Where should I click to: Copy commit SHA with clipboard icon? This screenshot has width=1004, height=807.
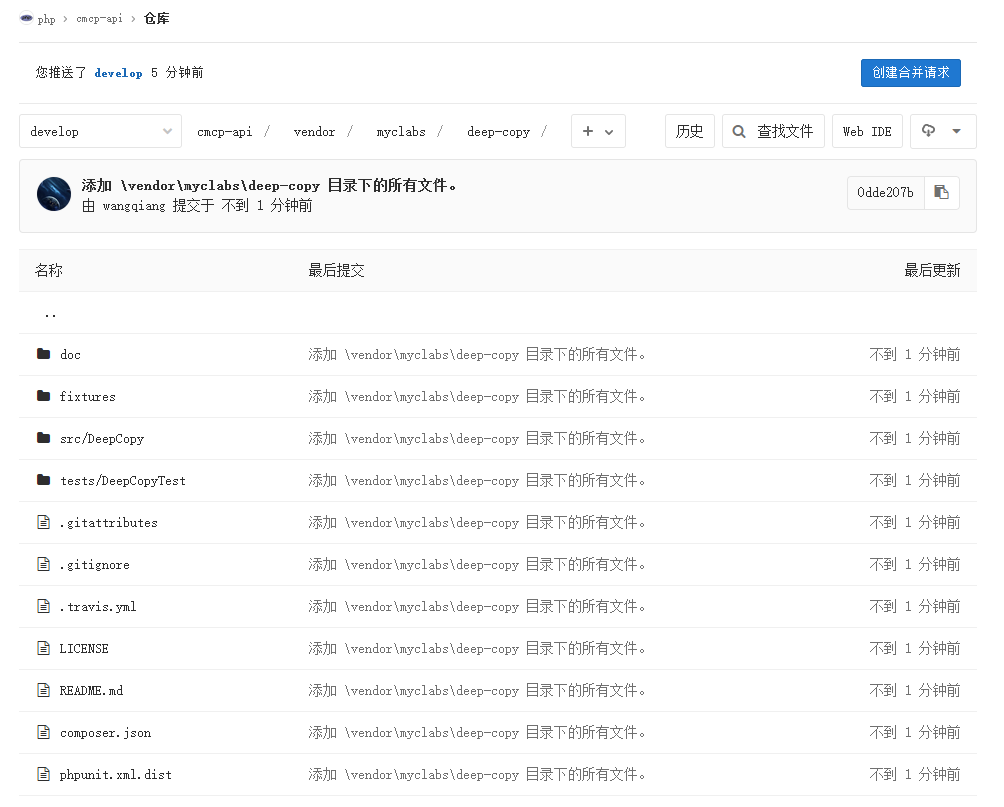click(941, 193)
